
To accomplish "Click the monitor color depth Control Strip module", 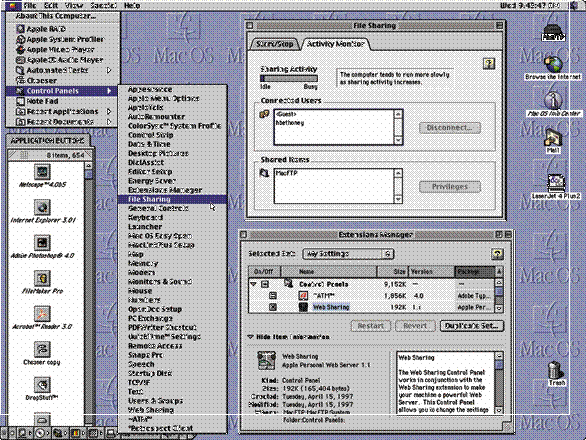I will [75, 433].
